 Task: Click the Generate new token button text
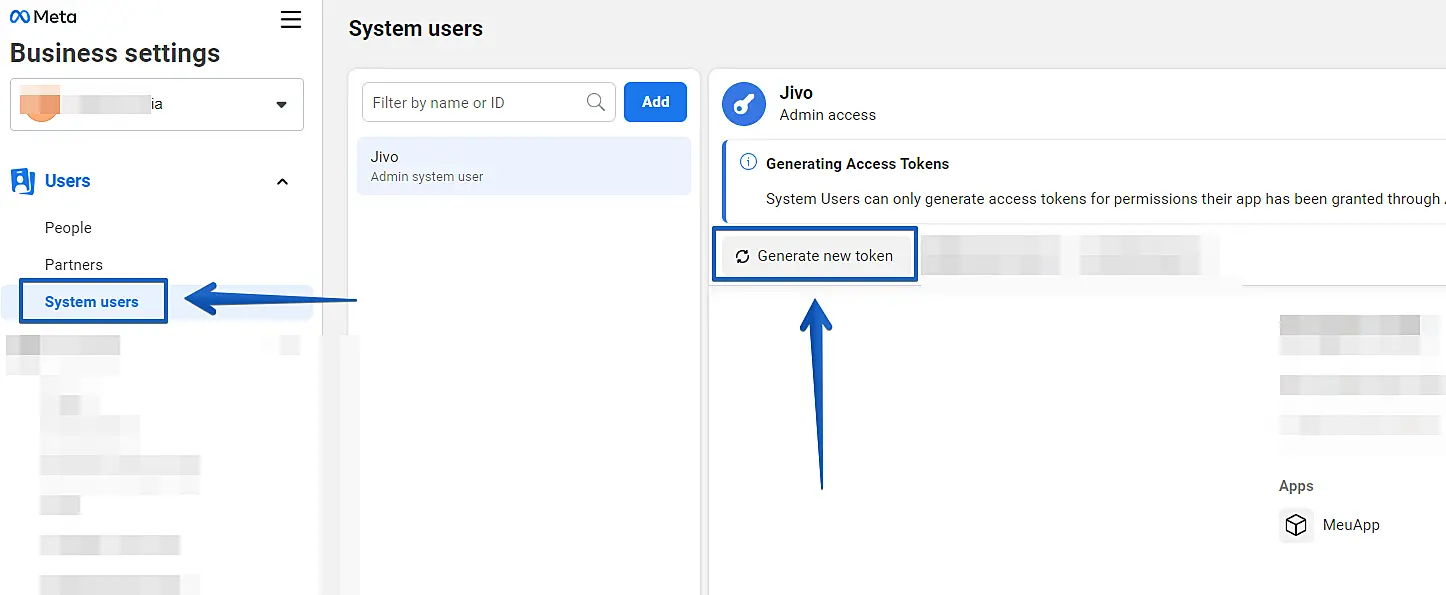click(x=825, y=256)
